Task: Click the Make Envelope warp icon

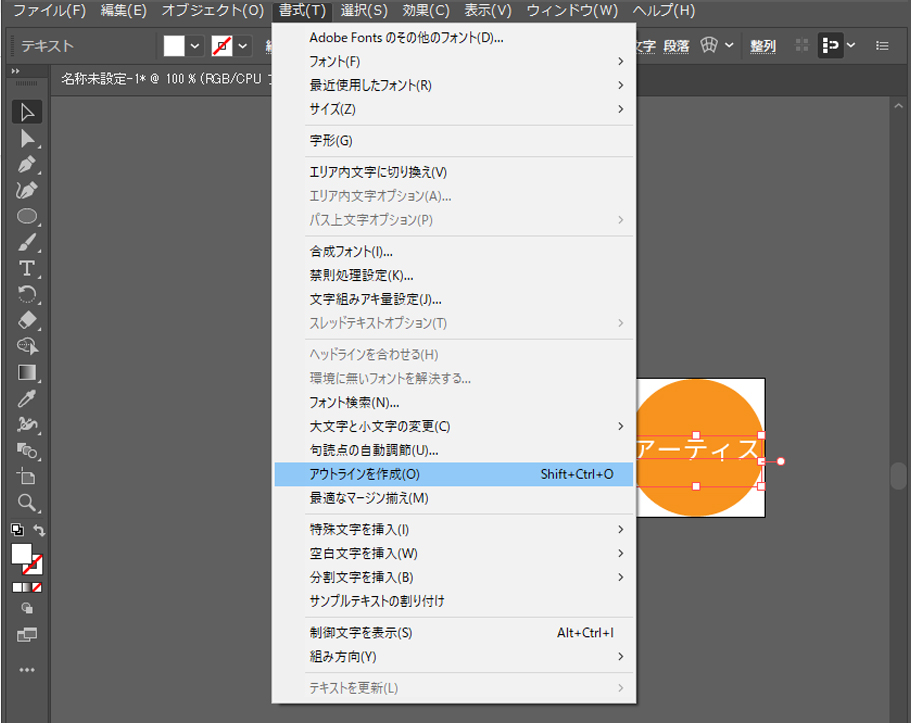Action: (x=709, y=45)
